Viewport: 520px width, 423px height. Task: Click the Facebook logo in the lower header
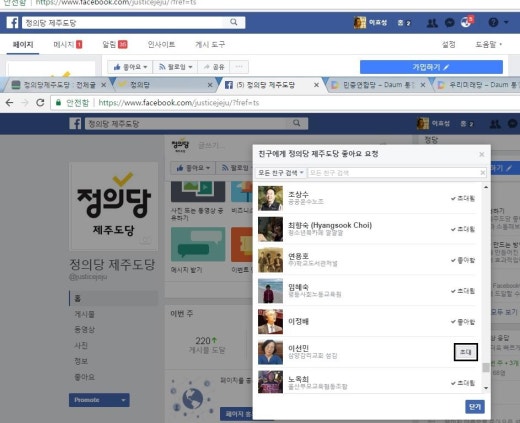[75, 124]
